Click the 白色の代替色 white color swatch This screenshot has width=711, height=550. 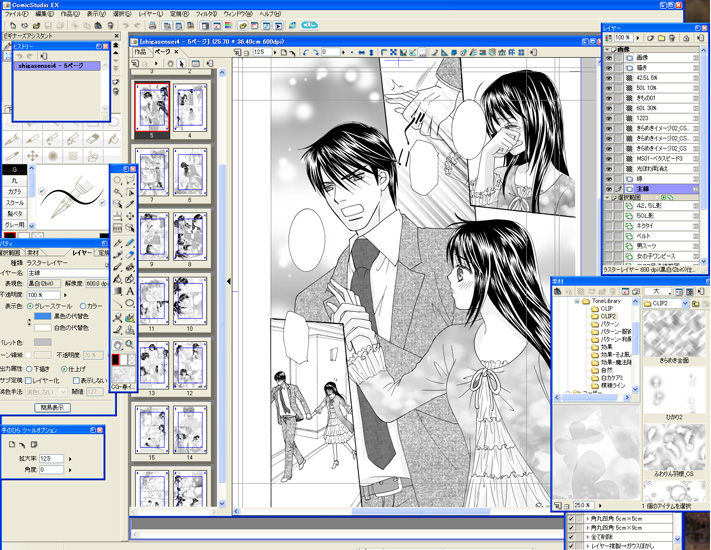click(43, 327)
